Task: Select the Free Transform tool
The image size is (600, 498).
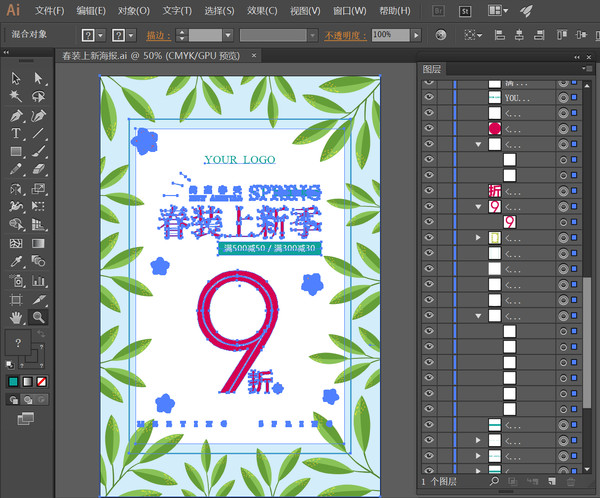Action: (38, 206)
